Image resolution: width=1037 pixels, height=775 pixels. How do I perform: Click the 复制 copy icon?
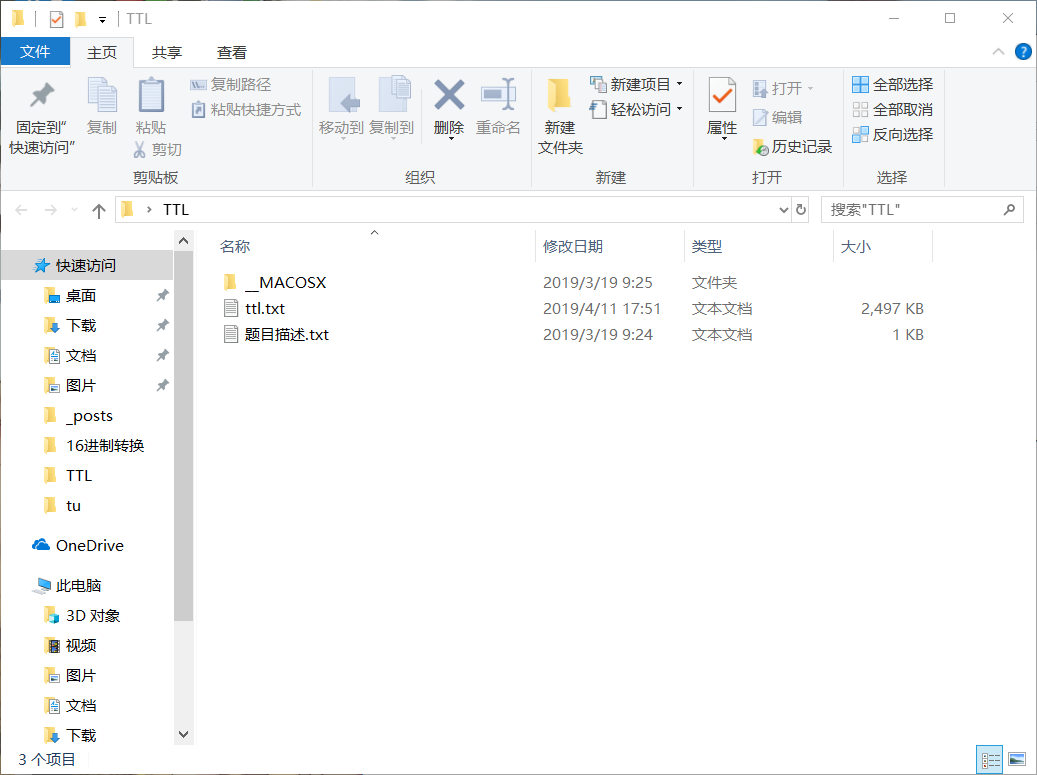(102, 94)
